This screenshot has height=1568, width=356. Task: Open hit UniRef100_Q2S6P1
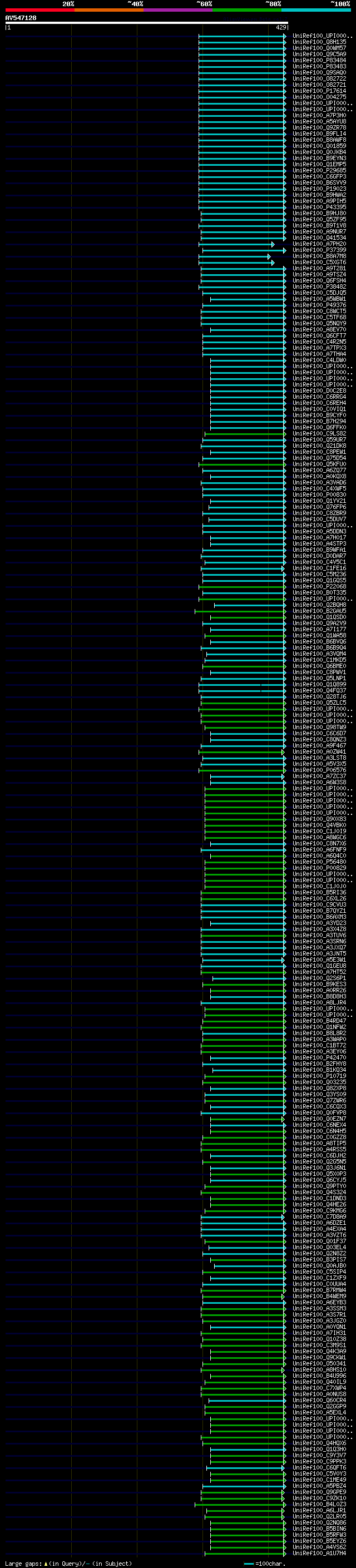(319, 978)
